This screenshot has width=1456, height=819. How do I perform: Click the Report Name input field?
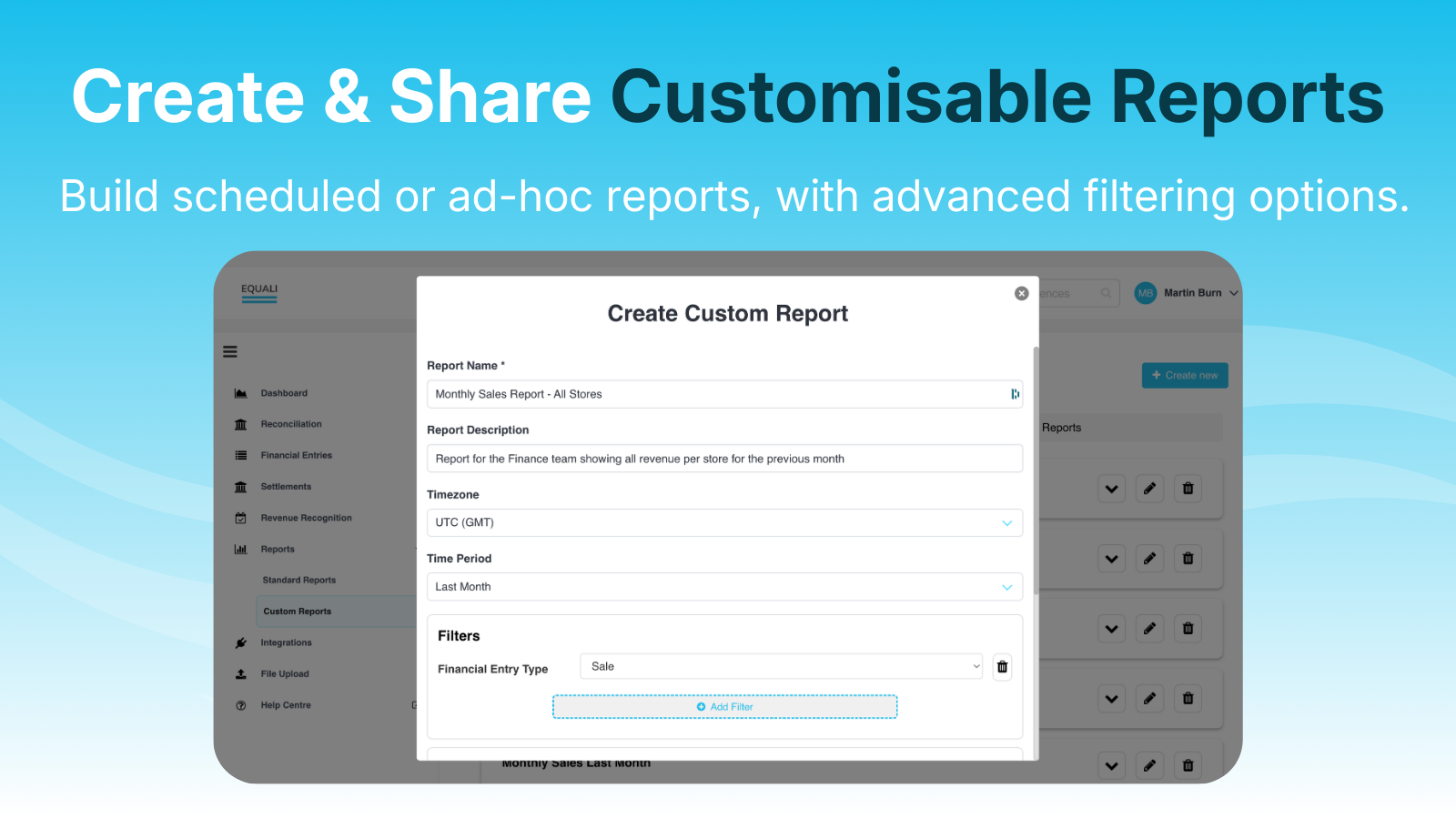click(724, 394)
